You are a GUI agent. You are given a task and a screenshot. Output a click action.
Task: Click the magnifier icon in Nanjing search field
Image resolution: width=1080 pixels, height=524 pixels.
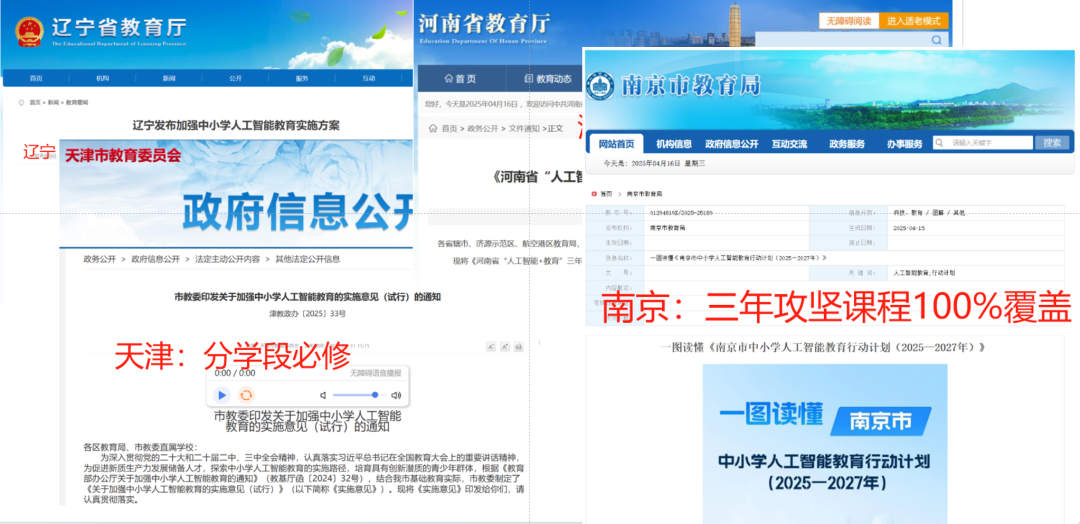click(940, 143)
